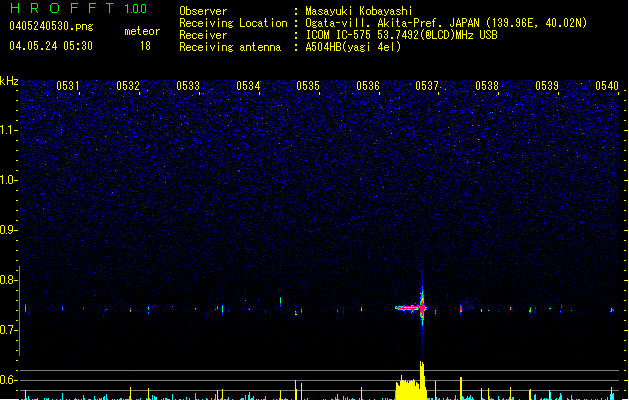Click the Receiving antenna label
629x400 pixels.
tap(230, 47)
